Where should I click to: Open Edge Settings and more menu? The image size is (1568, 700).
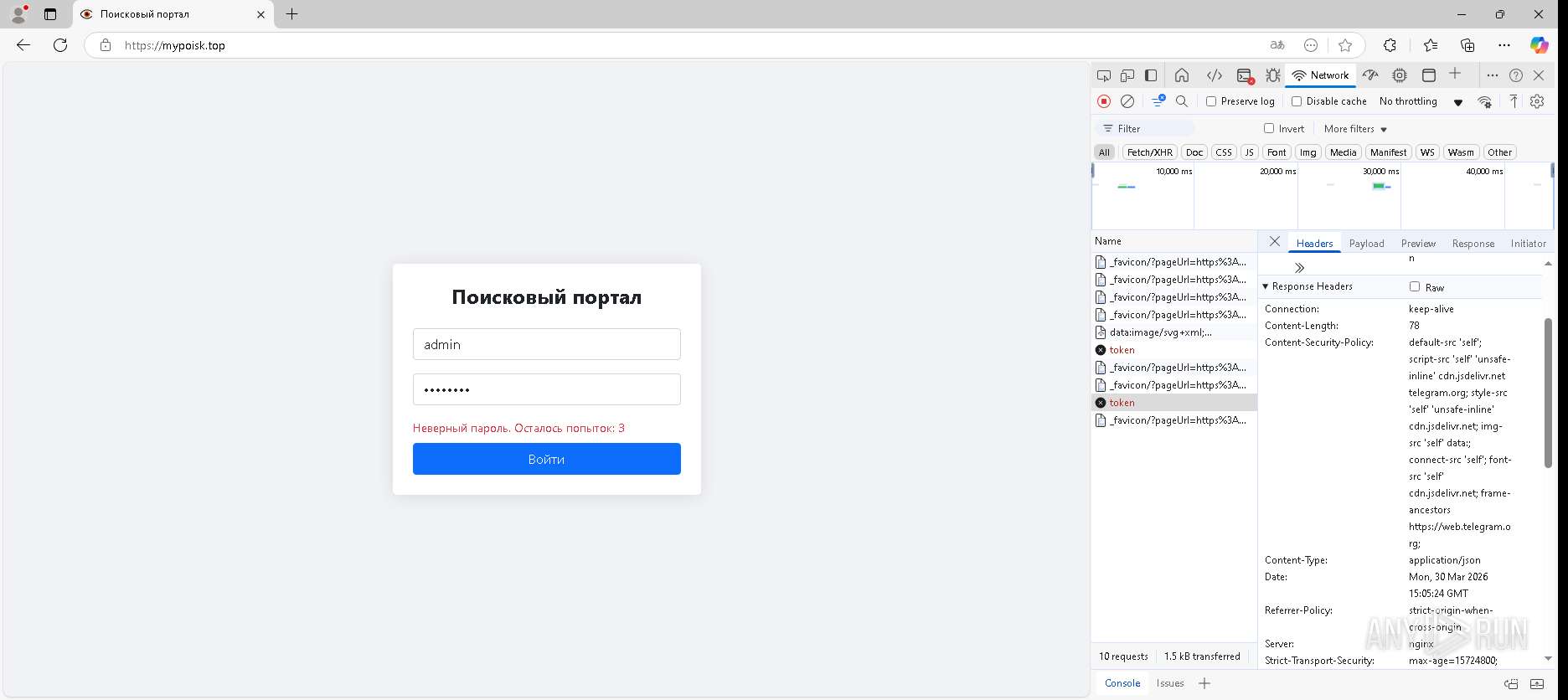[1504, 45]
